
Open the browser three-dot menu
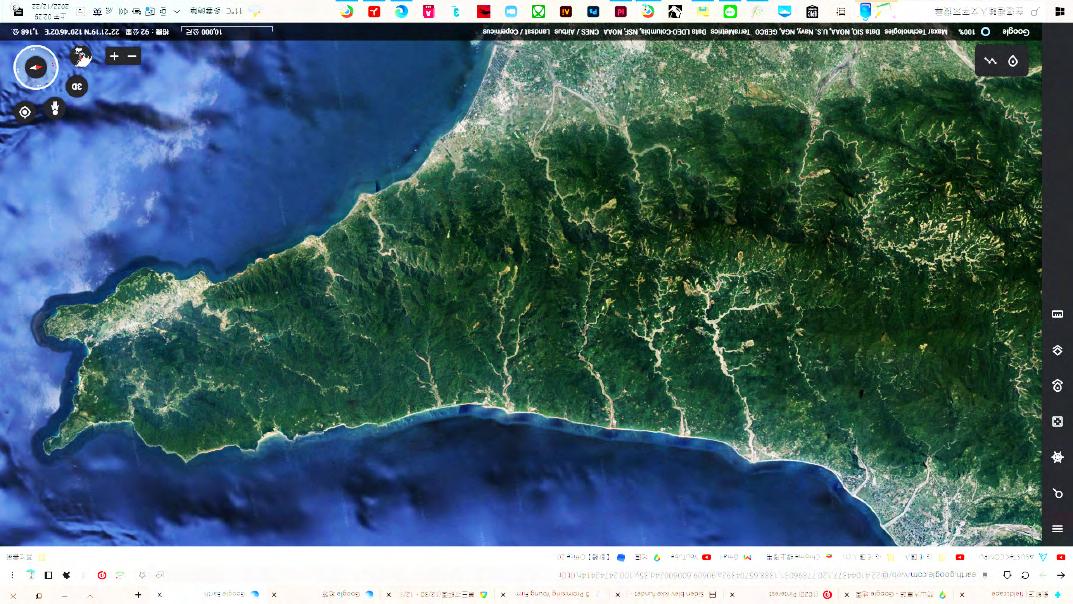[x=12, y=575]
